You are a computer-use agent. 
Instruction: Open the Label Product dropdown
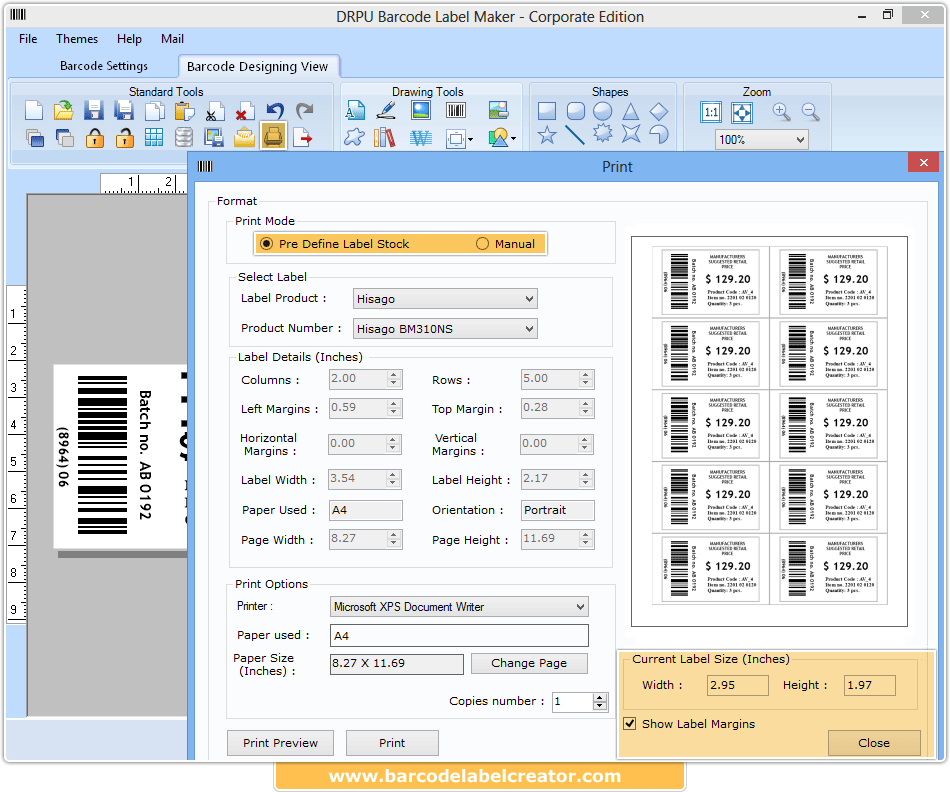click(x=445, y=299)
